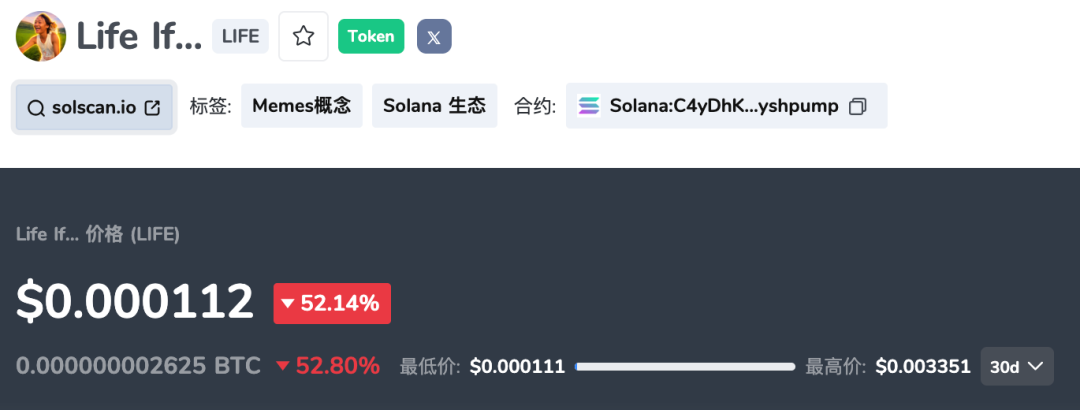Click the Life If token avatar
1080x410 pixels.
40,37
